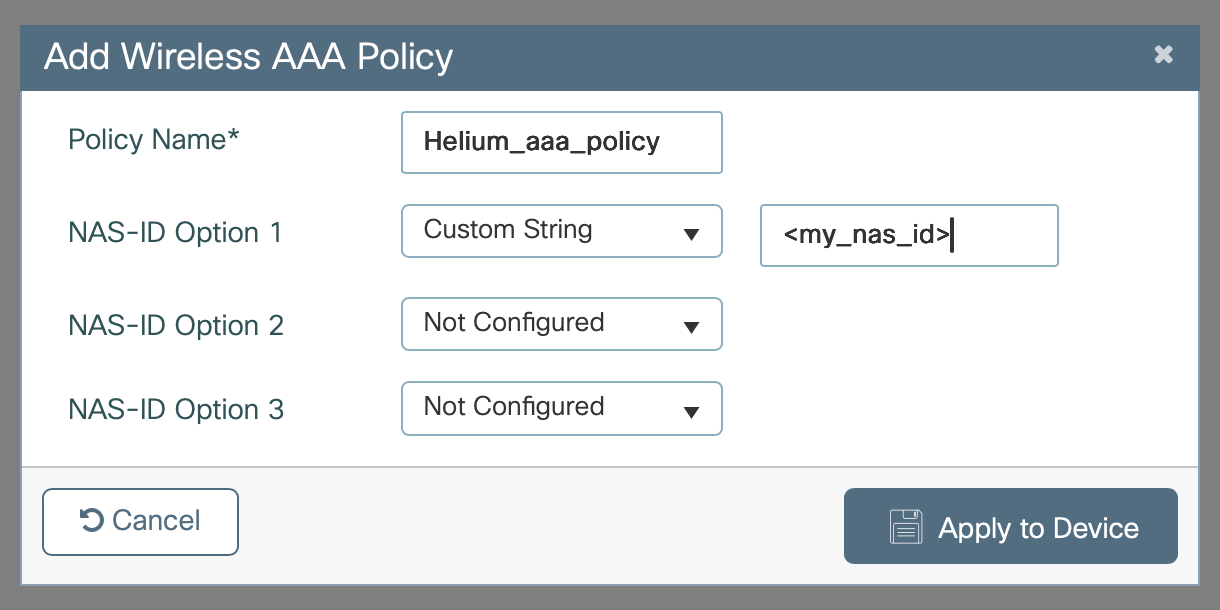
Task: Click the NAS-ID Option 1 dropdown arrow
Action: [690, 234]
